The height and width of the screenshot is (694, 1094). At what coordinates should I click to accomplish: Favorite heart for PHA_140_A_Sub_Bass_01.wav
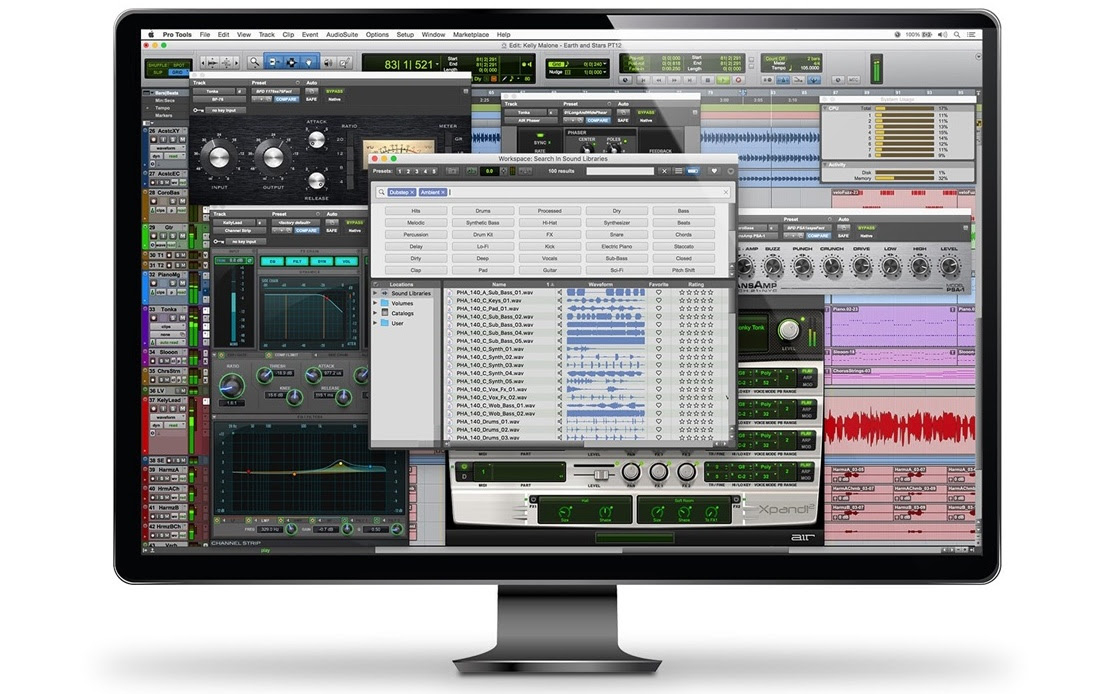click(659, 292)
